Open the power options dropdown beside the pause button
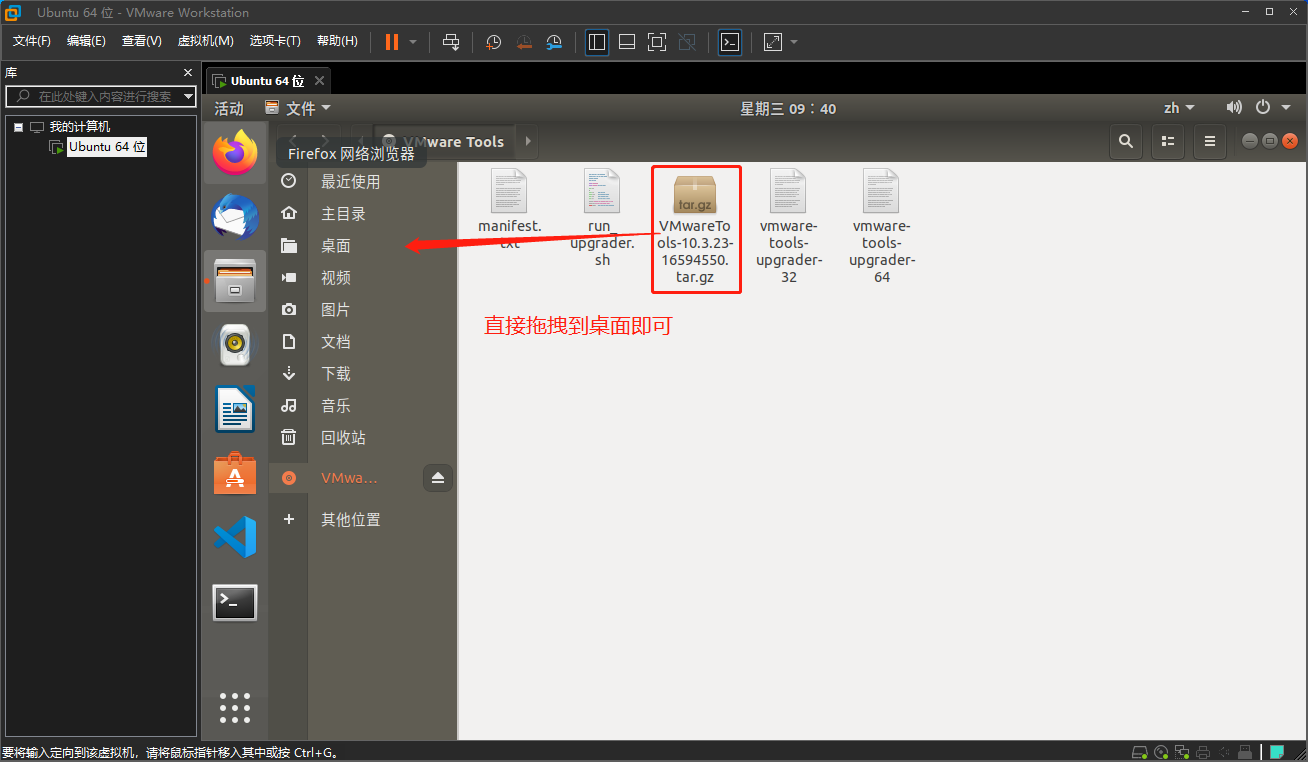Image resolution: width=1308 pixels, height=762 pixels. 412,42
